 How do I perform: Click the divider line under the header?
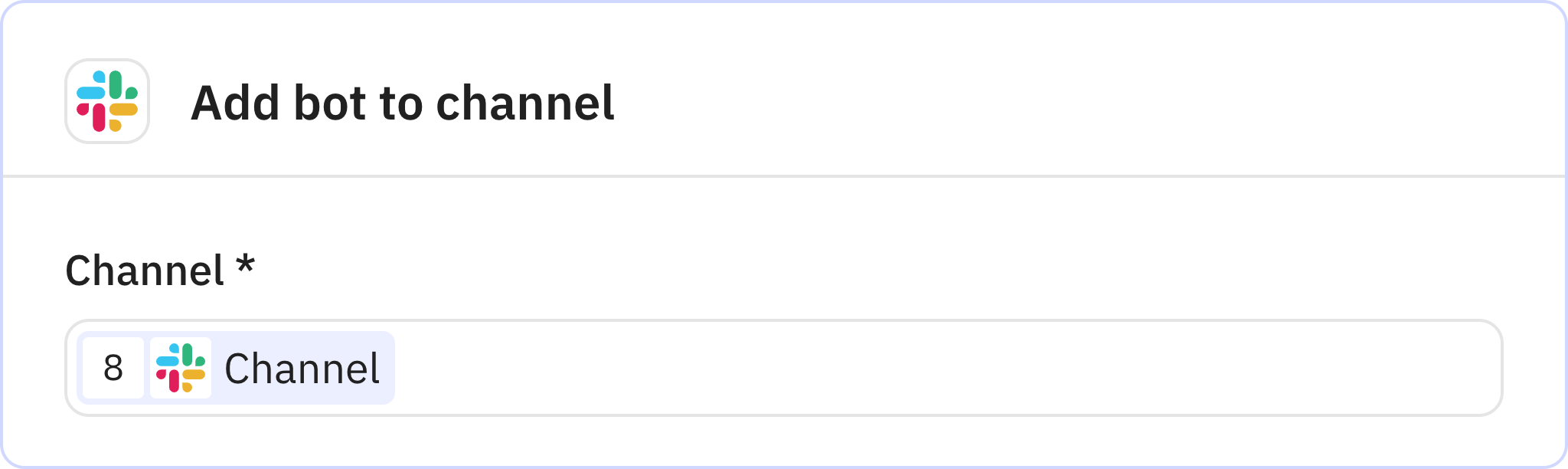pyautogui.click(x=784, y=176)
